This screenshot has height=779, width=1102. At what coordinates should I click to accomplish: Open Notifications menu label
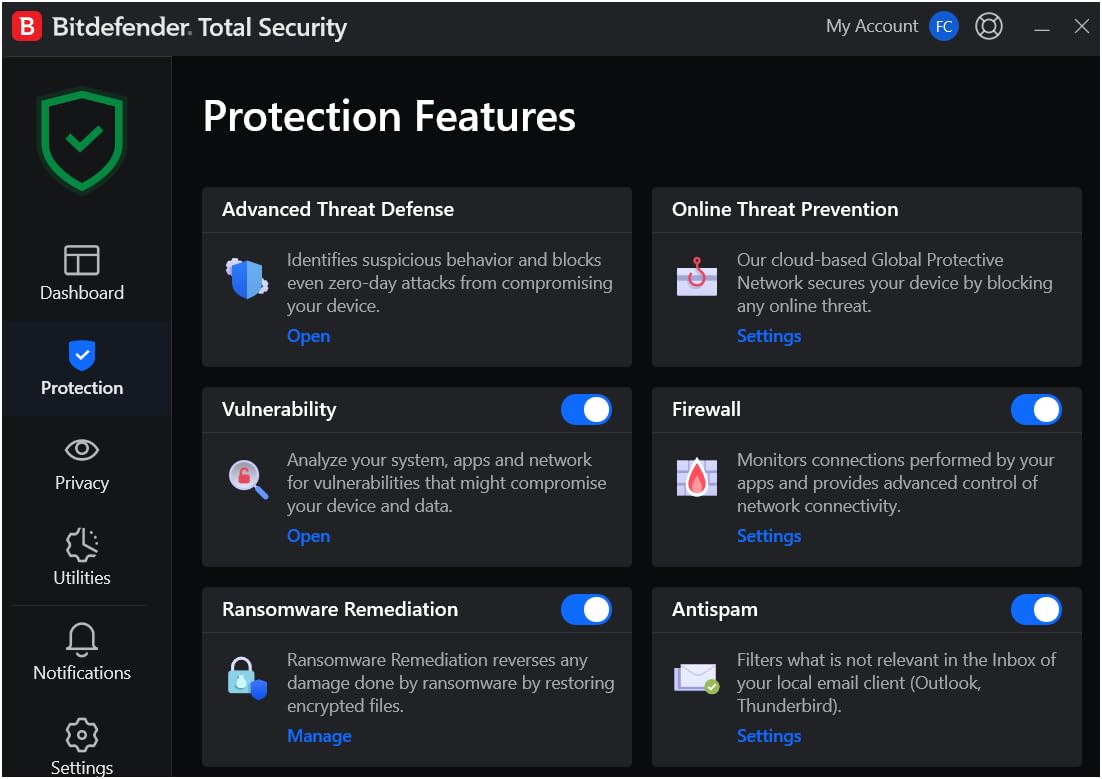pos(82,673)
